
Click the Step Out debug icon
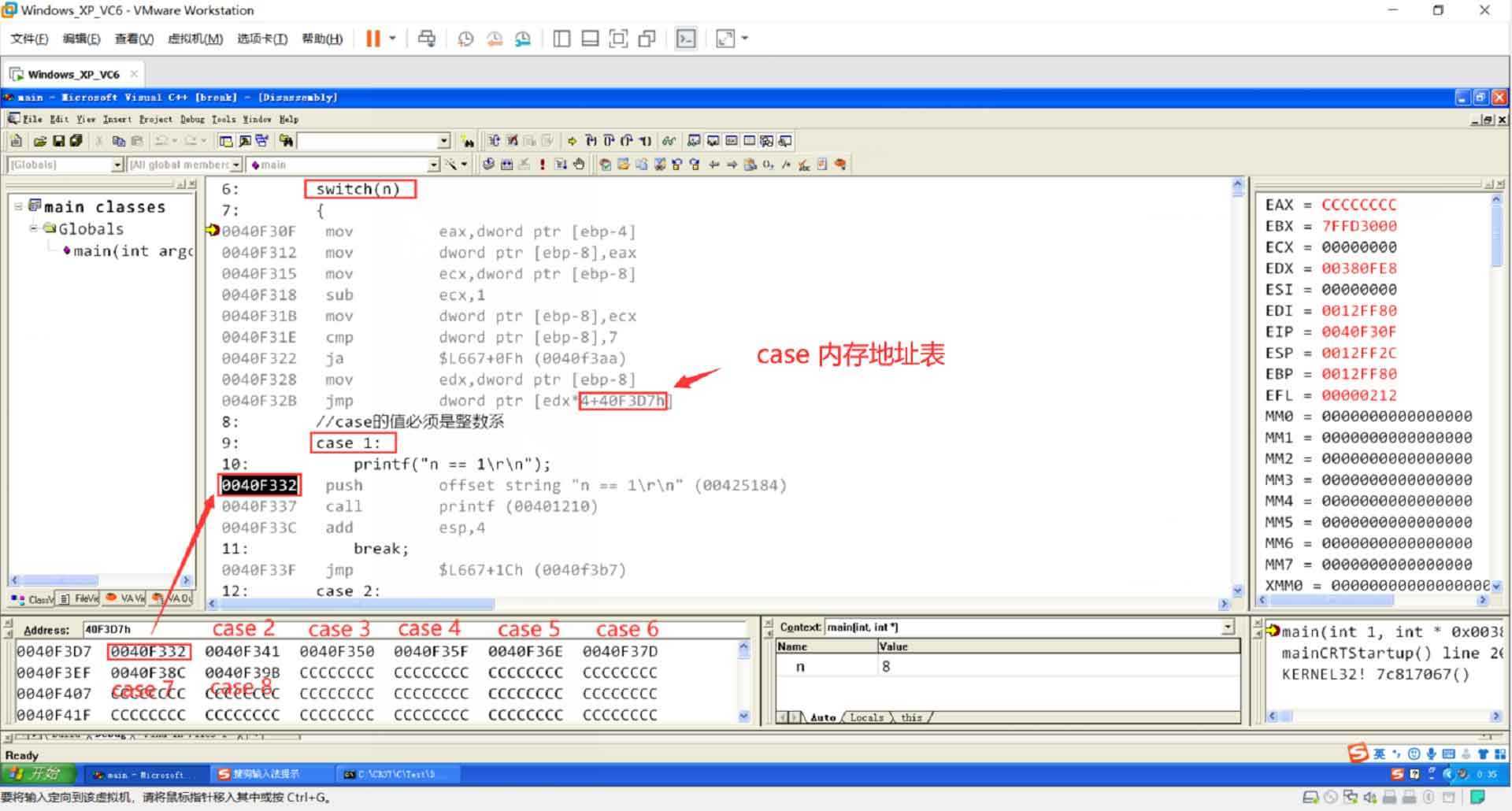(x=627, y=141)
